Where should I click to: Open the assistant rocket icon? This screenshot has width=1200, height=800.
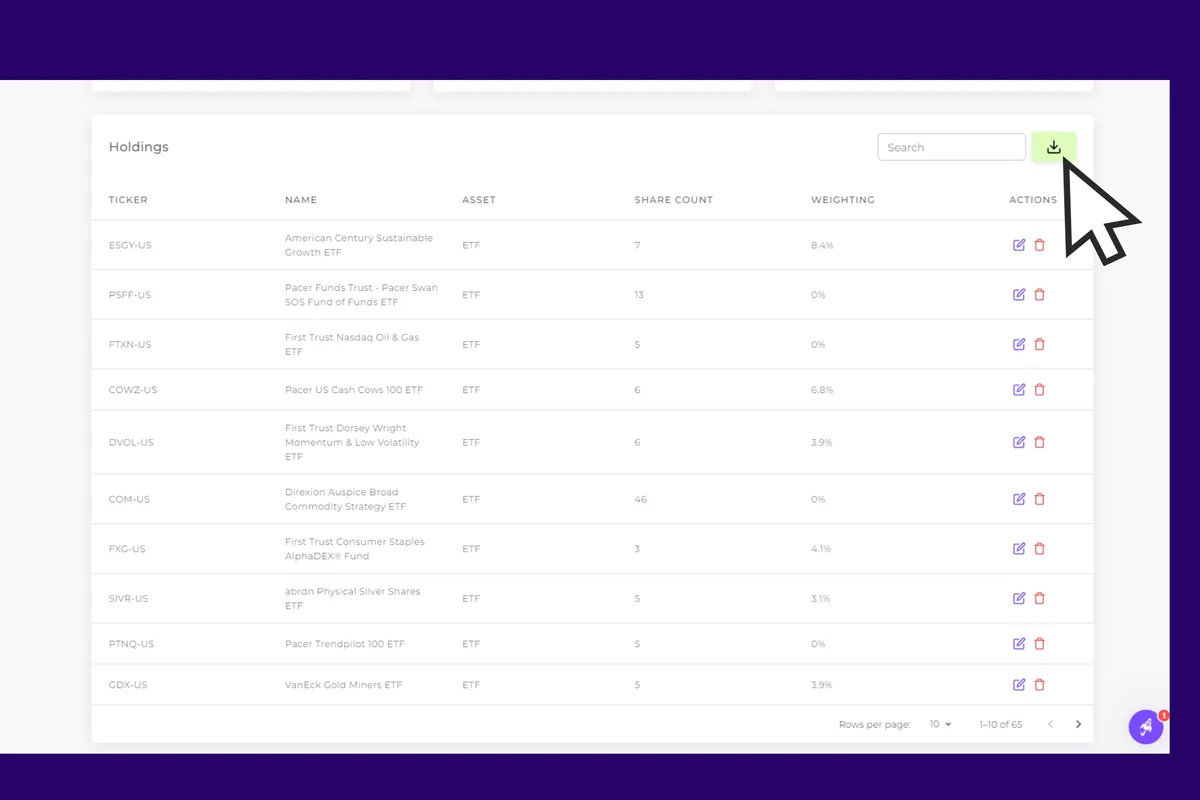tap(1146, 727)
